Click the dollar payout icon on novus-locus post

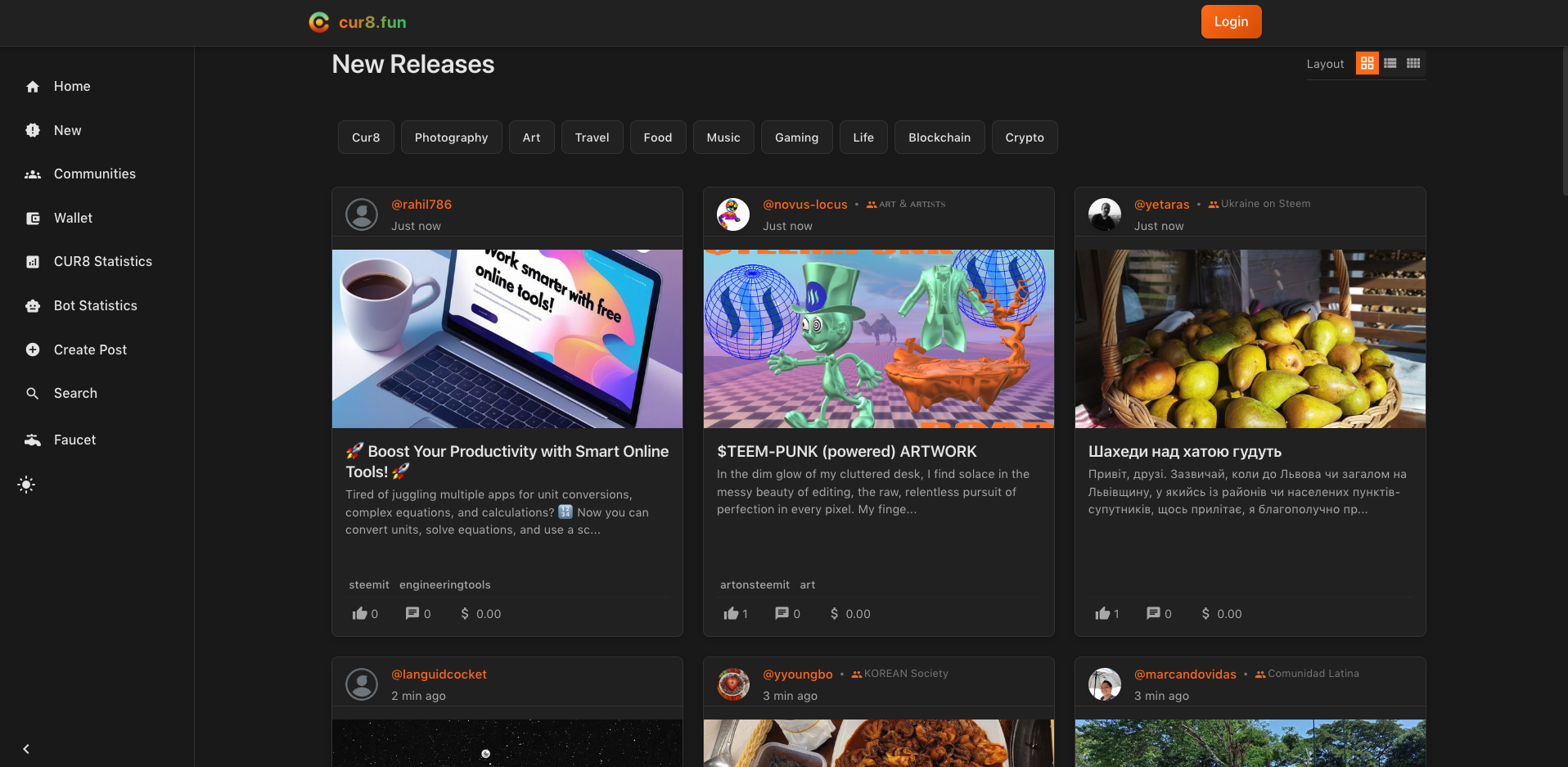(x=834, y=613)
